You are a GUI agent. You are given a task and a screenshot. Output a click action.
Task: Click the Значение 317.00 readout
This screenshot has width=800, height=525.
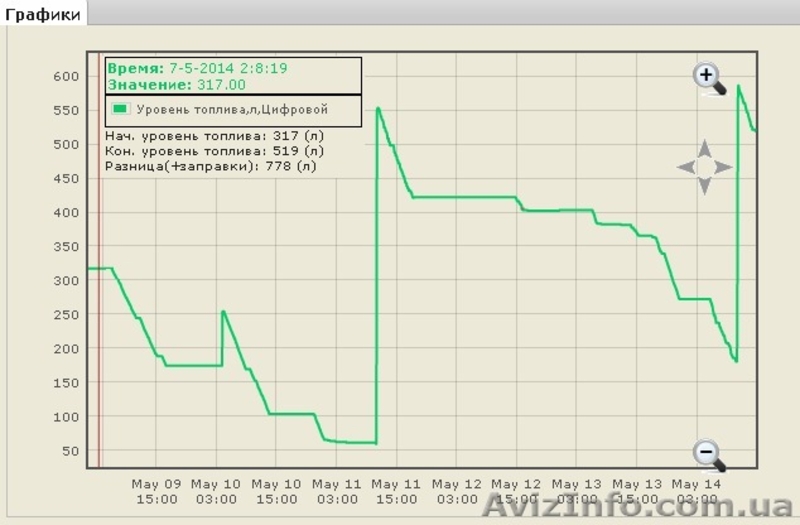[176, 85]
